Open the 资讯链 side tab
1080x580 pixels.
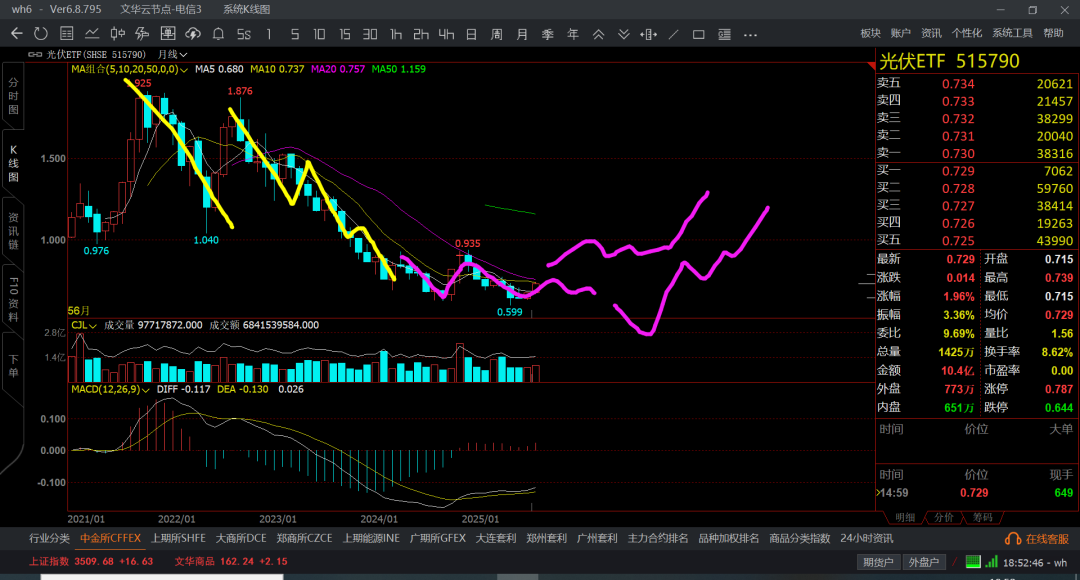coord(13,231)
